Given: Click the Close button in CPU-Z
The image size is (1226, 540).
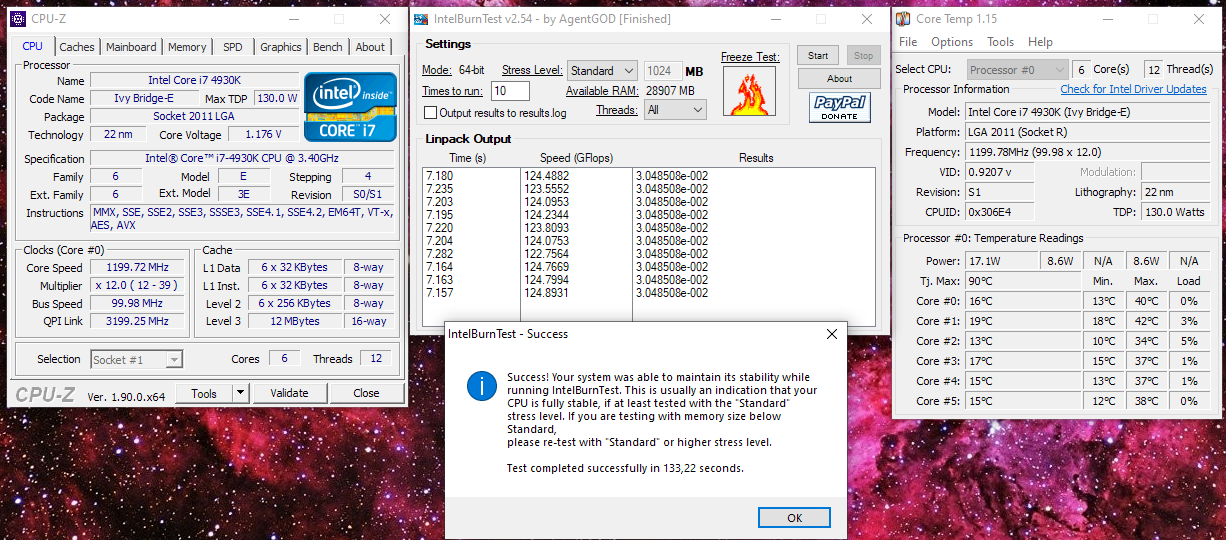Looking at the screenshot, I should pyautogui.click(x=366, y=393).
